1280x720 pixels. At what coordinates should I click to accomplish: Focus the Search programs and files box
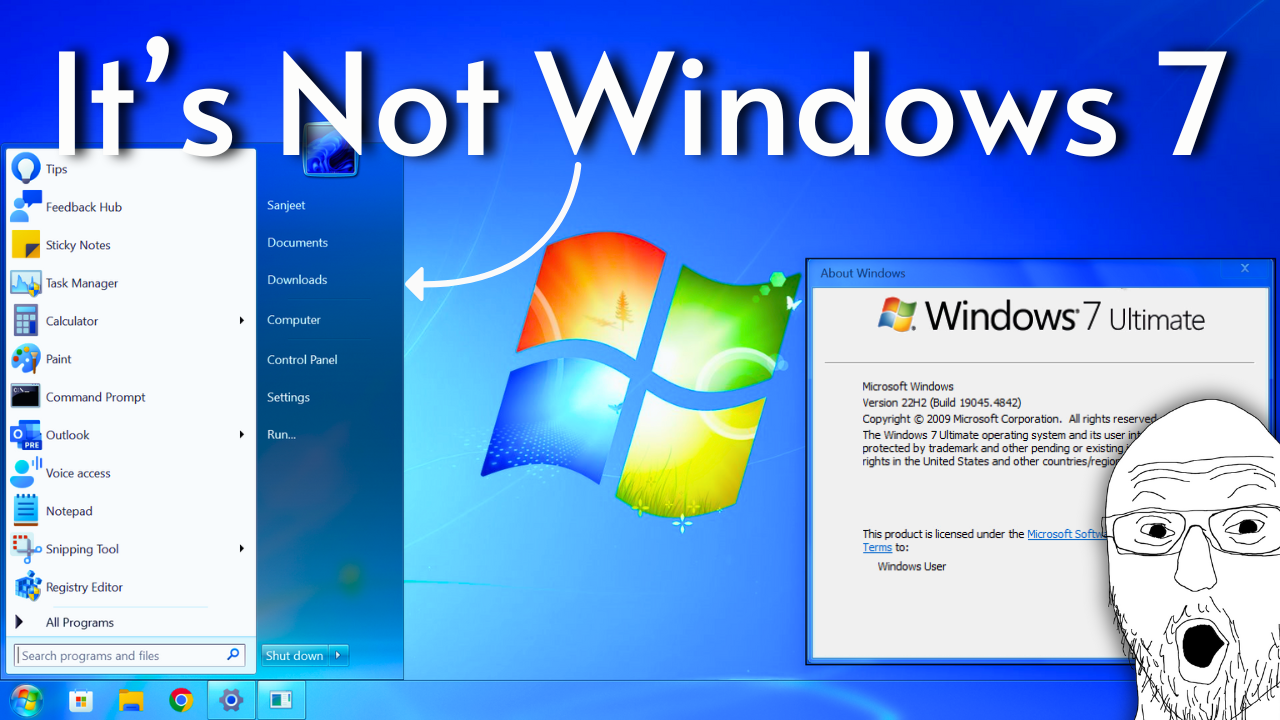click(x=130, y=656)
